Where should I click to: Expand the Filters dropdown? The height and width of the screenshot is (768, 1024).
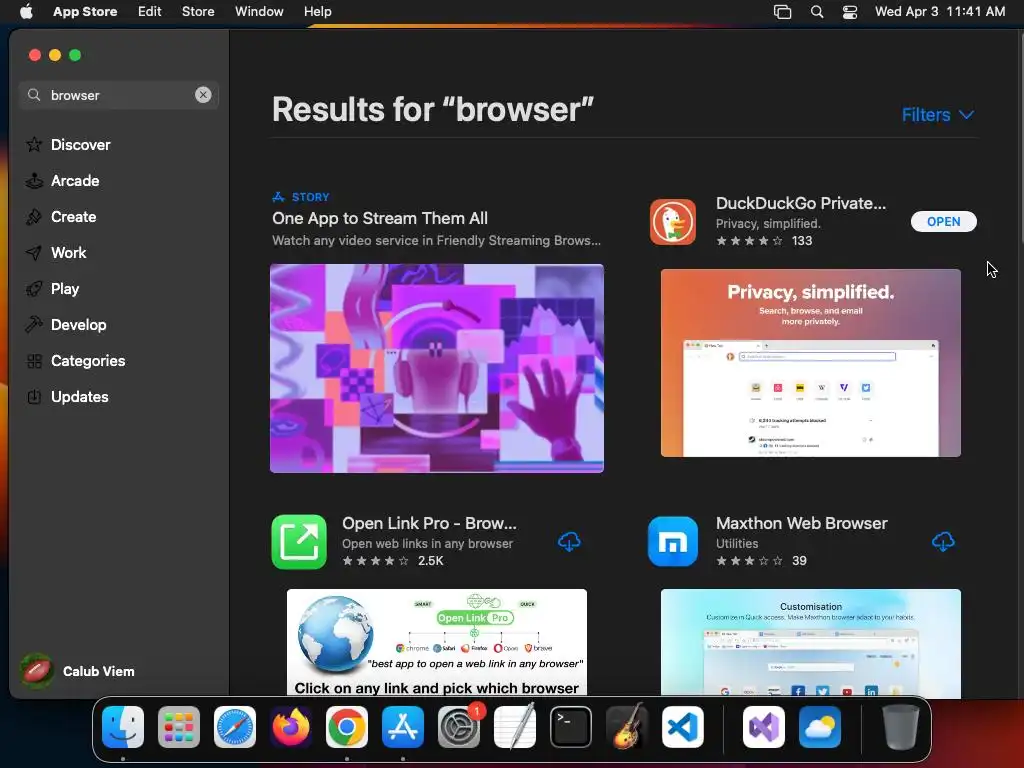pyautogui.click(x=938, y=115)
